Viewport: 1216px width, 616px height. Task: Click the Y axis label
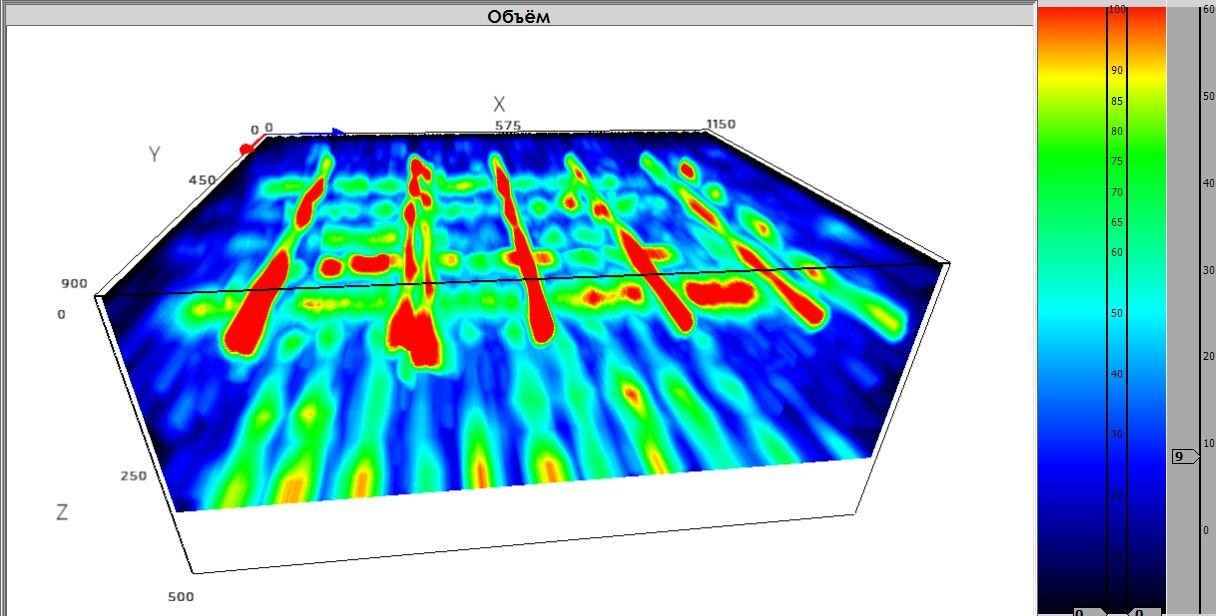154,154
